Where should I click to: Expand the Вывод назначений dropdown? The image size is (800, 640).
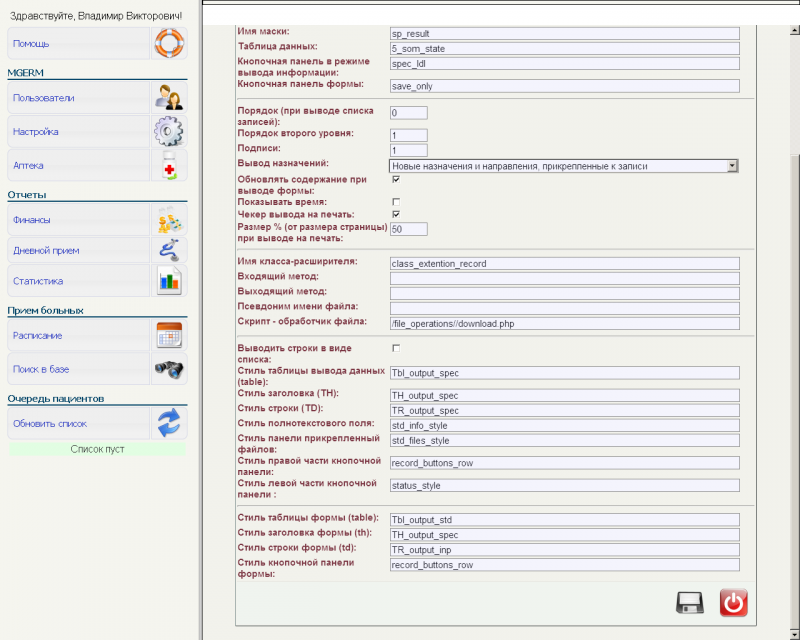pyautogui.click(x=732, y=165)
